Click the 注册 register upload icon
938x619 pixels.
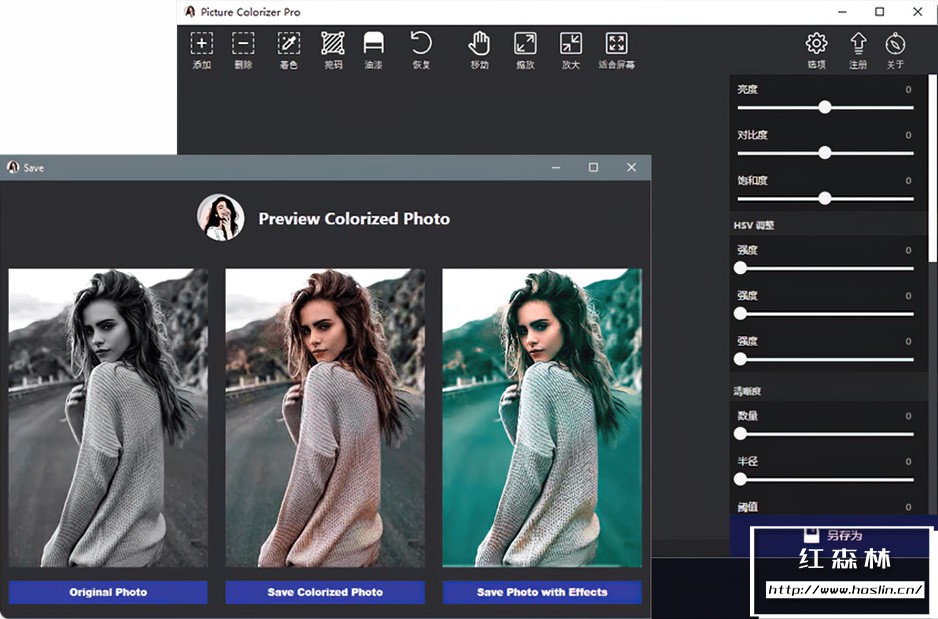point(858,44)
